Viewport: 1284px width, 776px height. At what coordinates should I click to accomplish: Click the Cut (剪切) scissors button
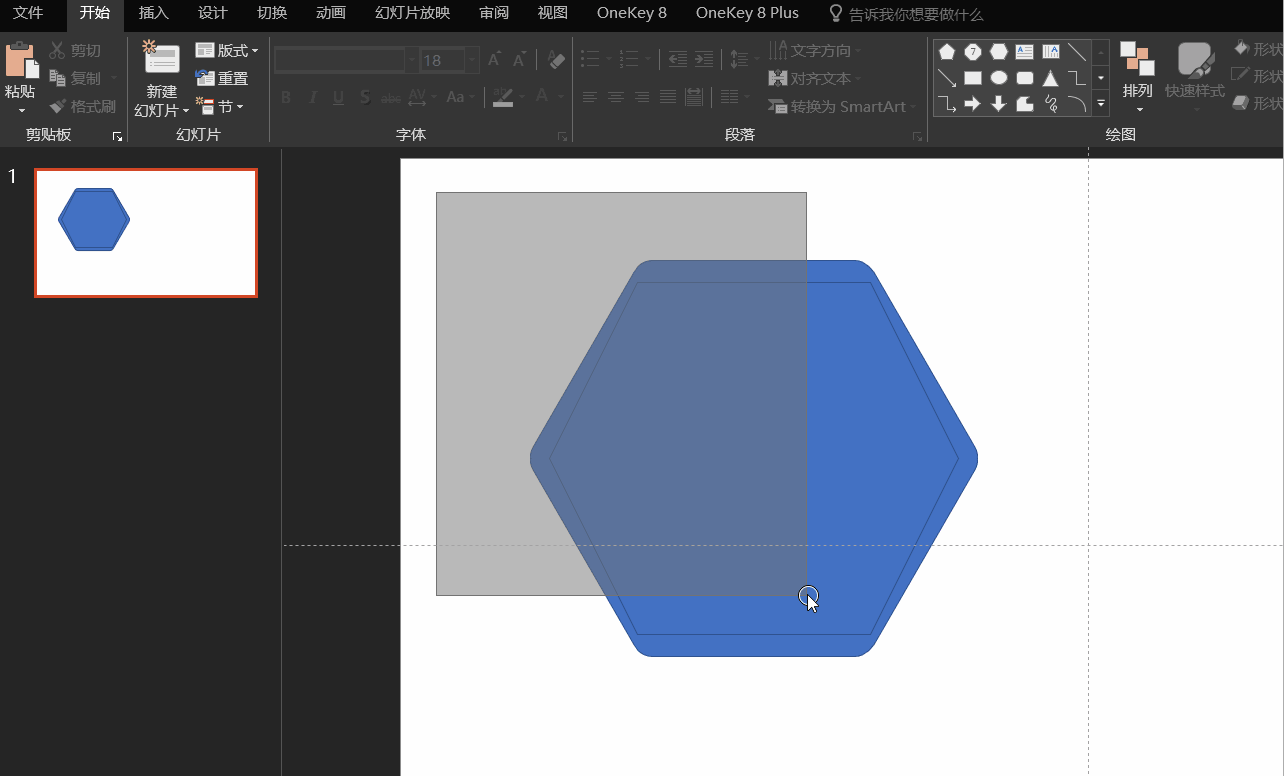click(75, 50)
